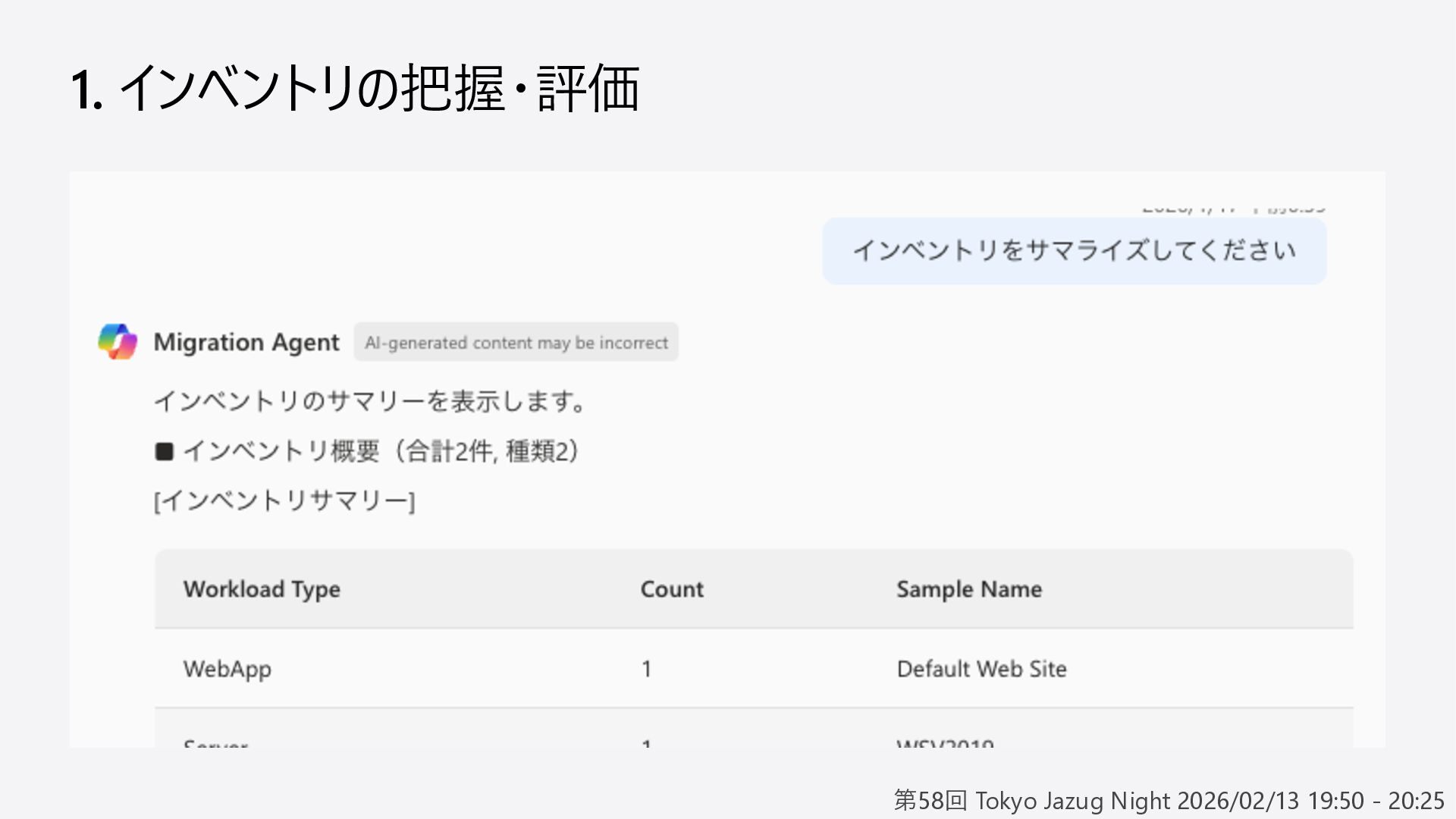Click the AI-generated content disclaimer badge
The width and height of the screenshot is (1456, 819).
(516, 343)
